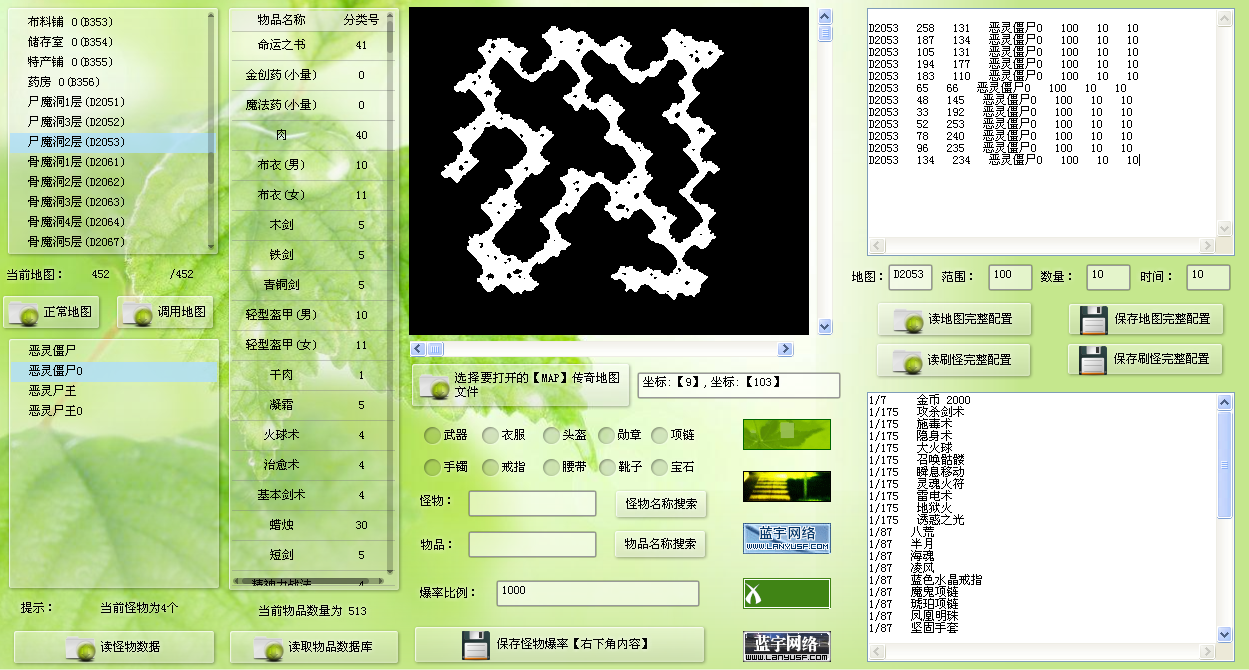This screenshot has width=1249, height=670.
Task: Click map preview horizontal scrollbar right arrow
Action: click(786, 349)
